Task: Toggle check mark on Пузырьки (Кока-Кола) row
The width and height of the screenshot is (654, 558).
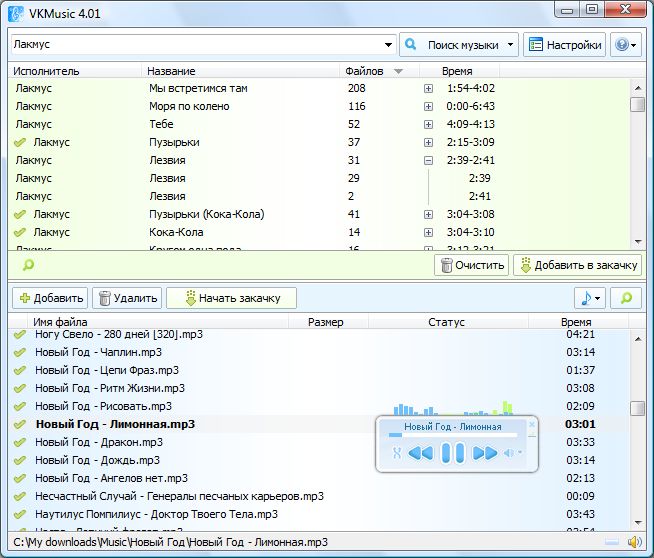Action: click(20, 214)
